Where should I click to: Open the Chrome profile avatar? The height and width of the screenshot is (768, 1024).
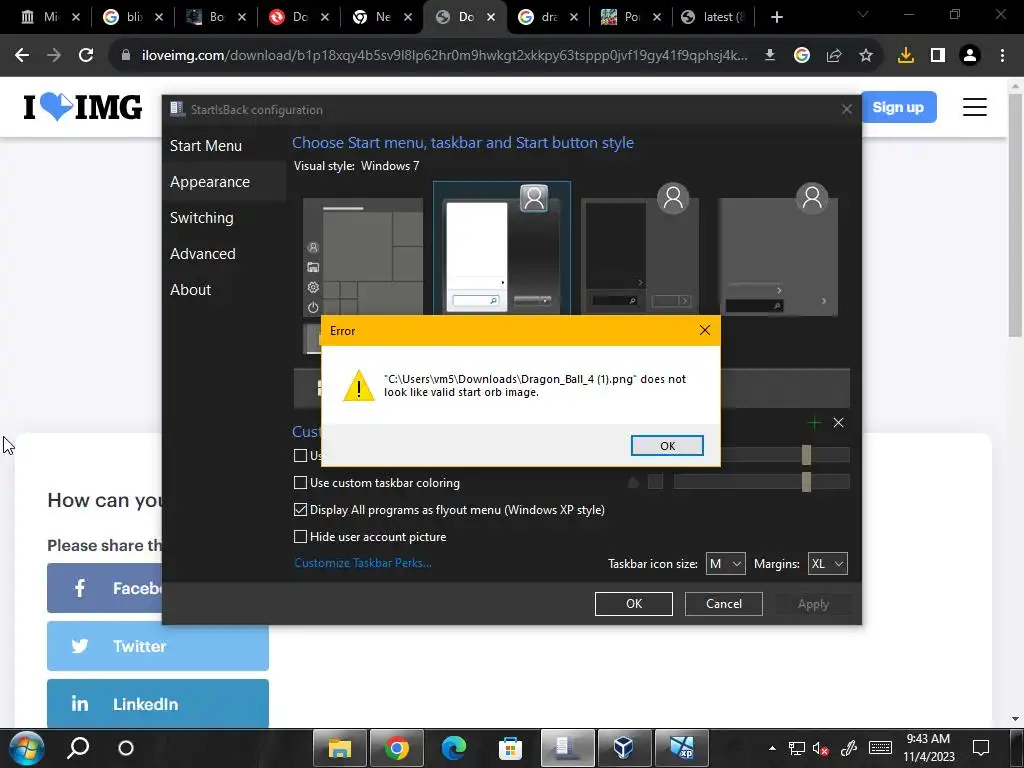tap(970, 56)
